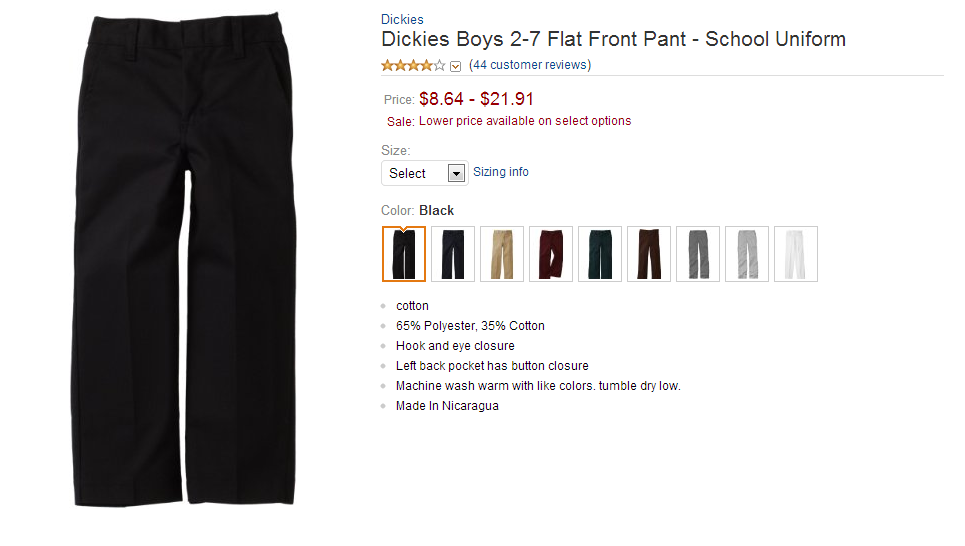Click the $8.64 - $21.91 price text
The height and width of the screenshot is (546, 965).
pos(477,99)
